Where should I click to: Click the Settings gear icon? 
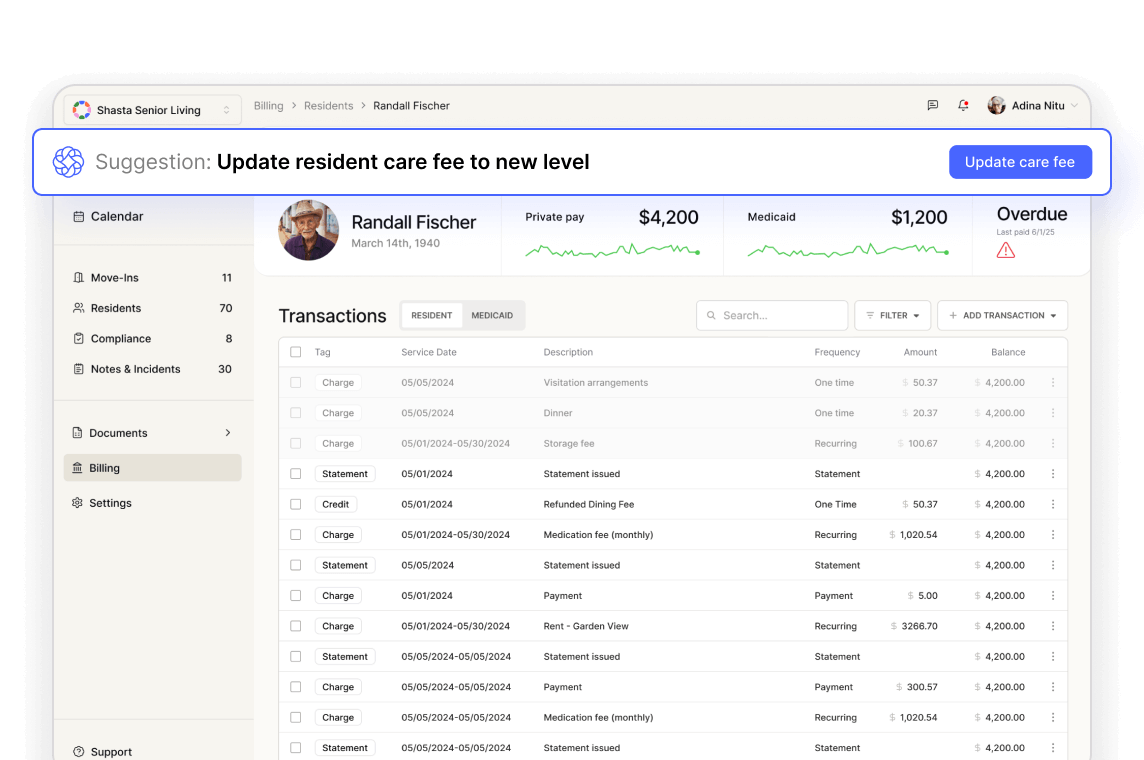77,503
